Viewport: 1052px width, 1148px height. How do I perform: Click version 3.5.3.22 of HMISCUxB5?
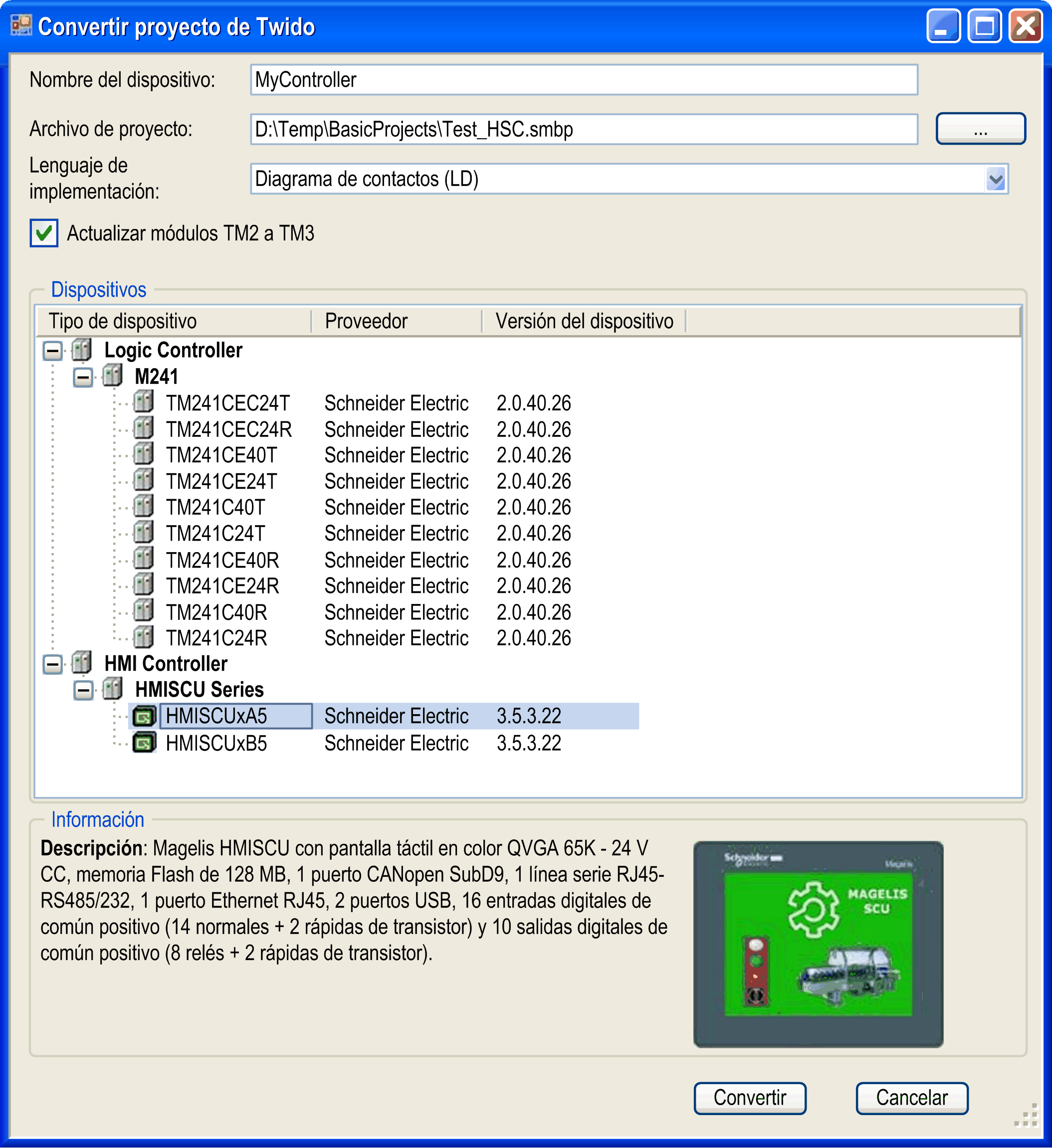point(529,743)
